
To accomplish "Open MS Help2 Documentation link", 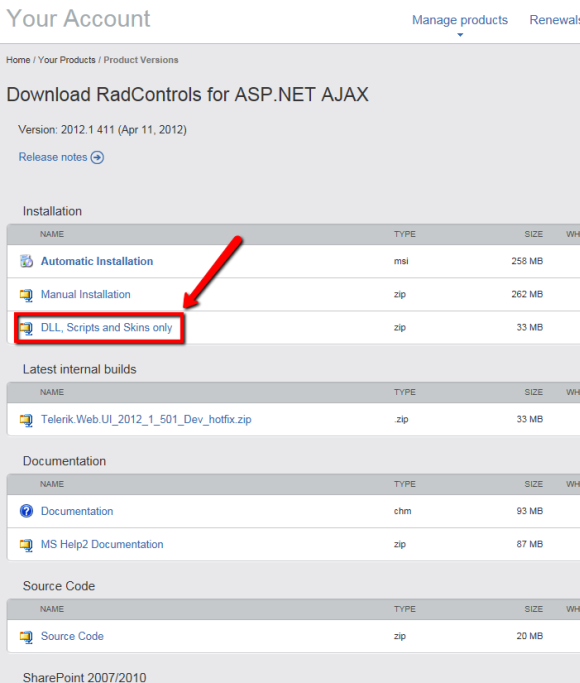I will pyautogui.click(x=102, y=544).
